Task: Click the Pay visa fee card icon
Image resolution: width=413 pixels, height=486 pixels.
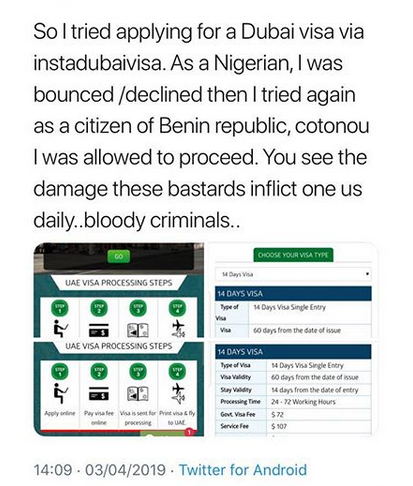Action: click(x=99, y=393)
